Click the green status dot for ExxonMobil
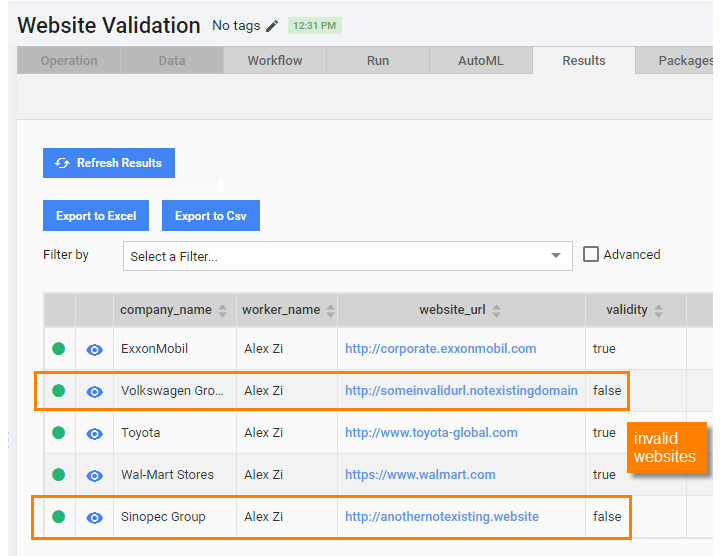 (x=58, y=349)
